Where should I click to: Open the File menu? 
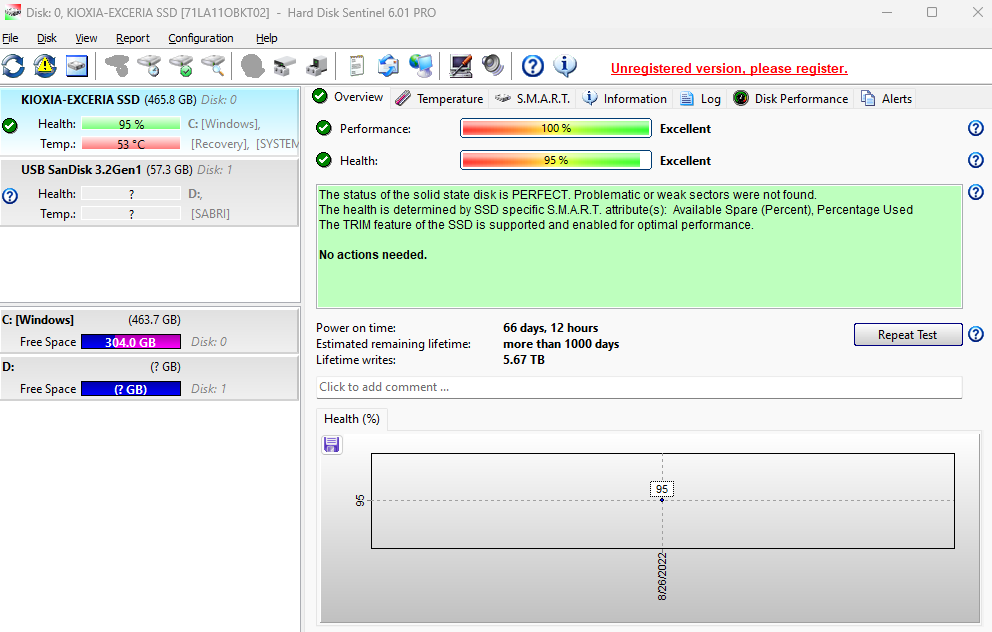tap(10, 38)
